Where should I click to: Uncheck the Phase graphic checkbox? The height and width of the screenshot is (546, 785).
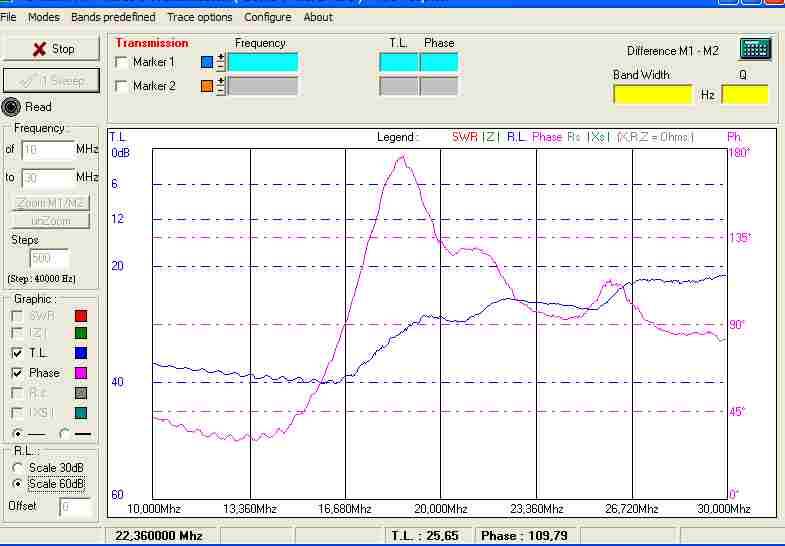coord(17,373)
